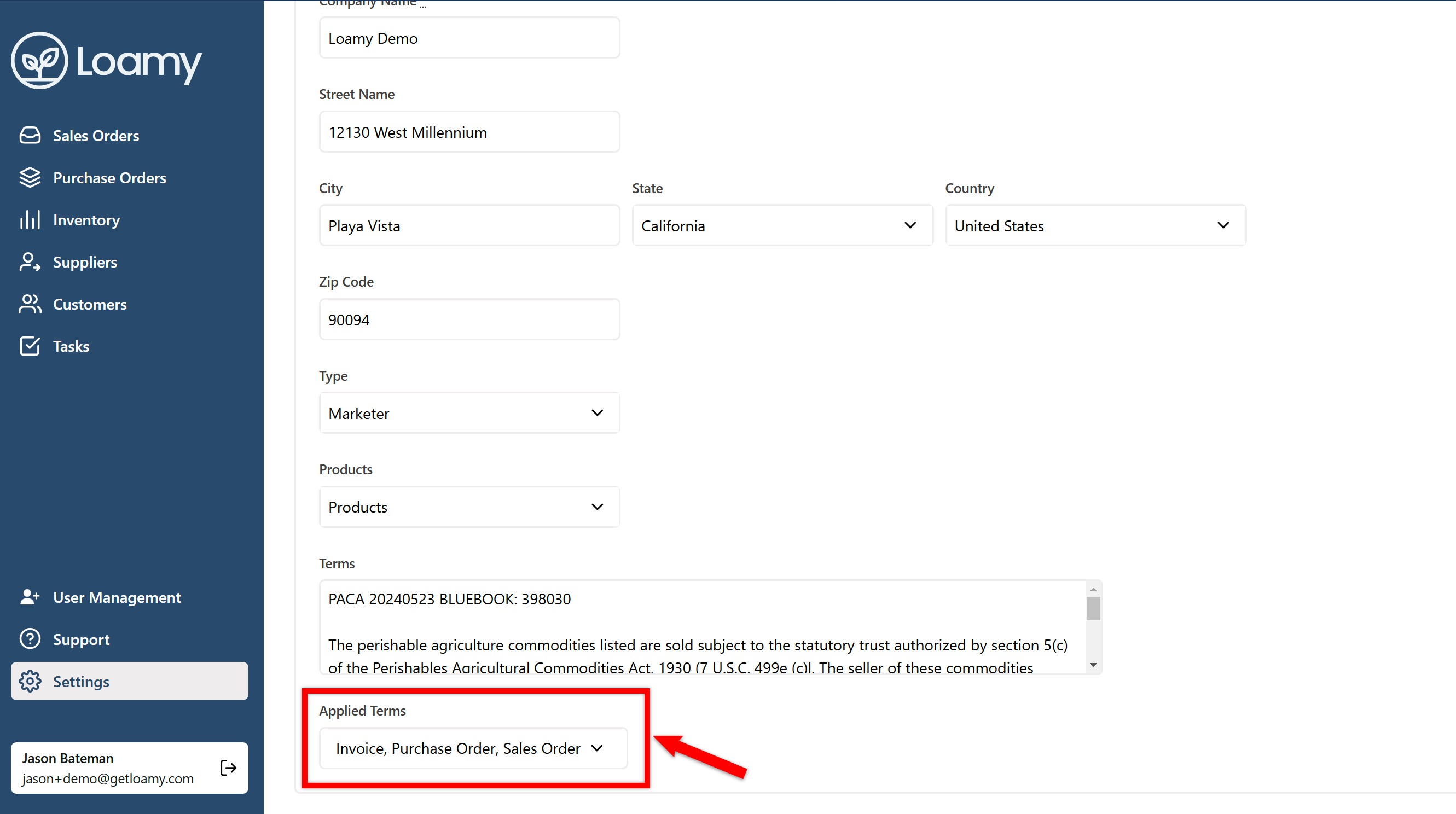Click the Zip Code field with 90094

pos(469,319)
